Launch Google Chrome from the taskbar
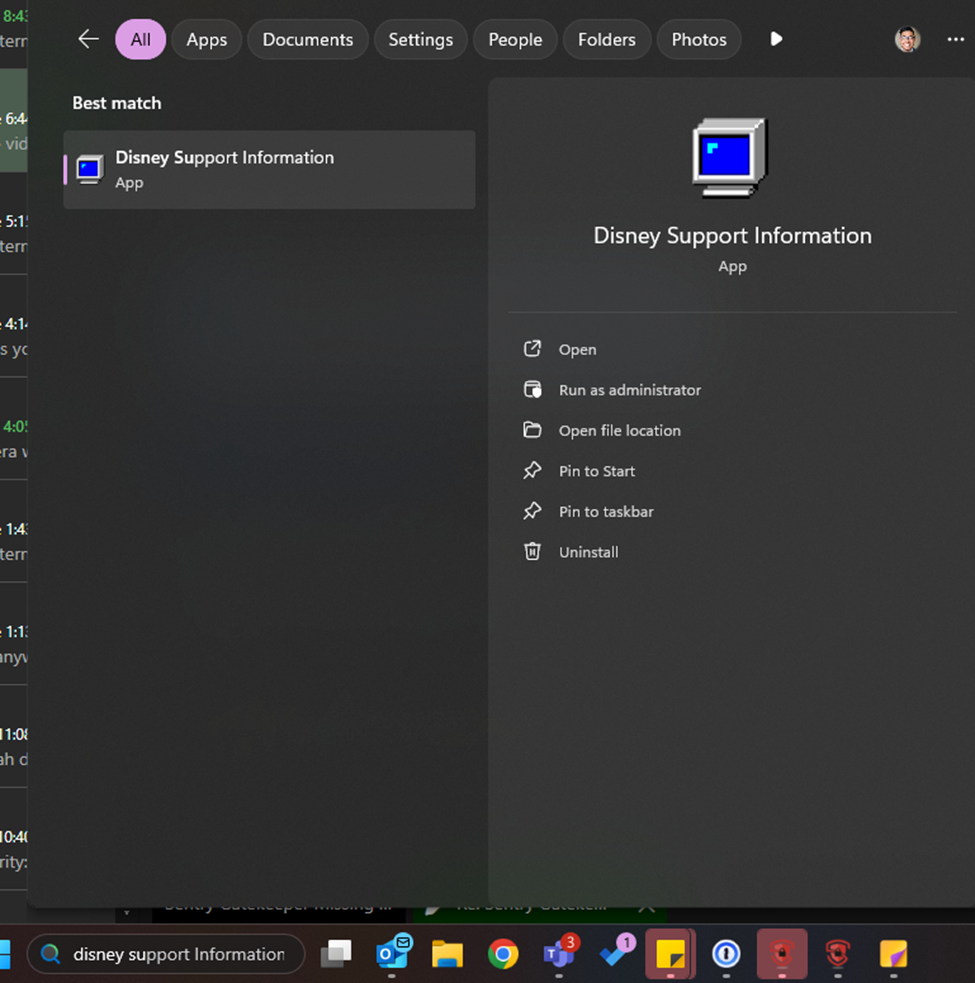Screen dimensions: 975x983 tap(503, 954)
